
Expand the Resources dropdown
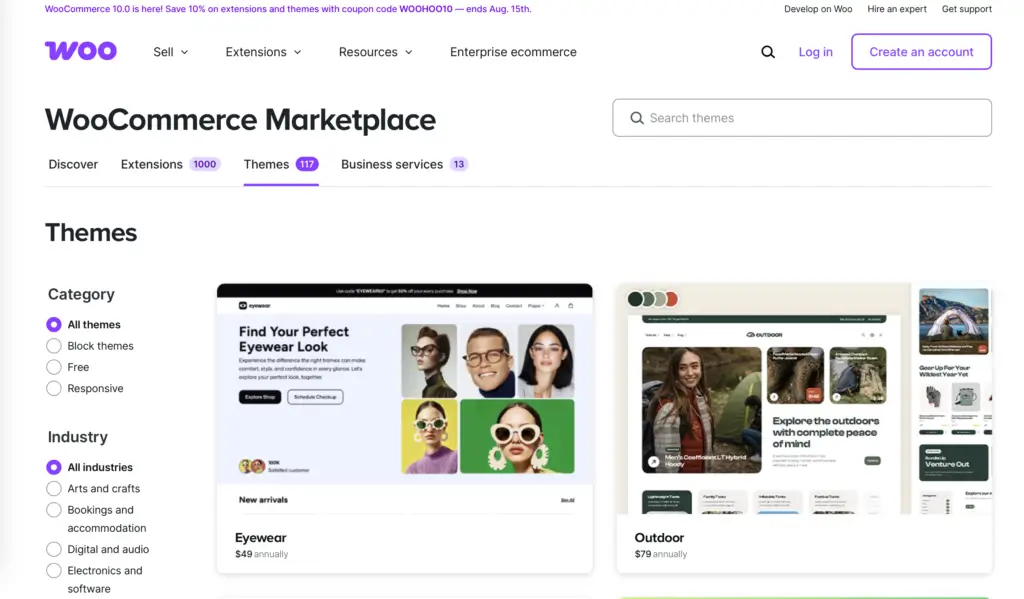pos(375,51)
